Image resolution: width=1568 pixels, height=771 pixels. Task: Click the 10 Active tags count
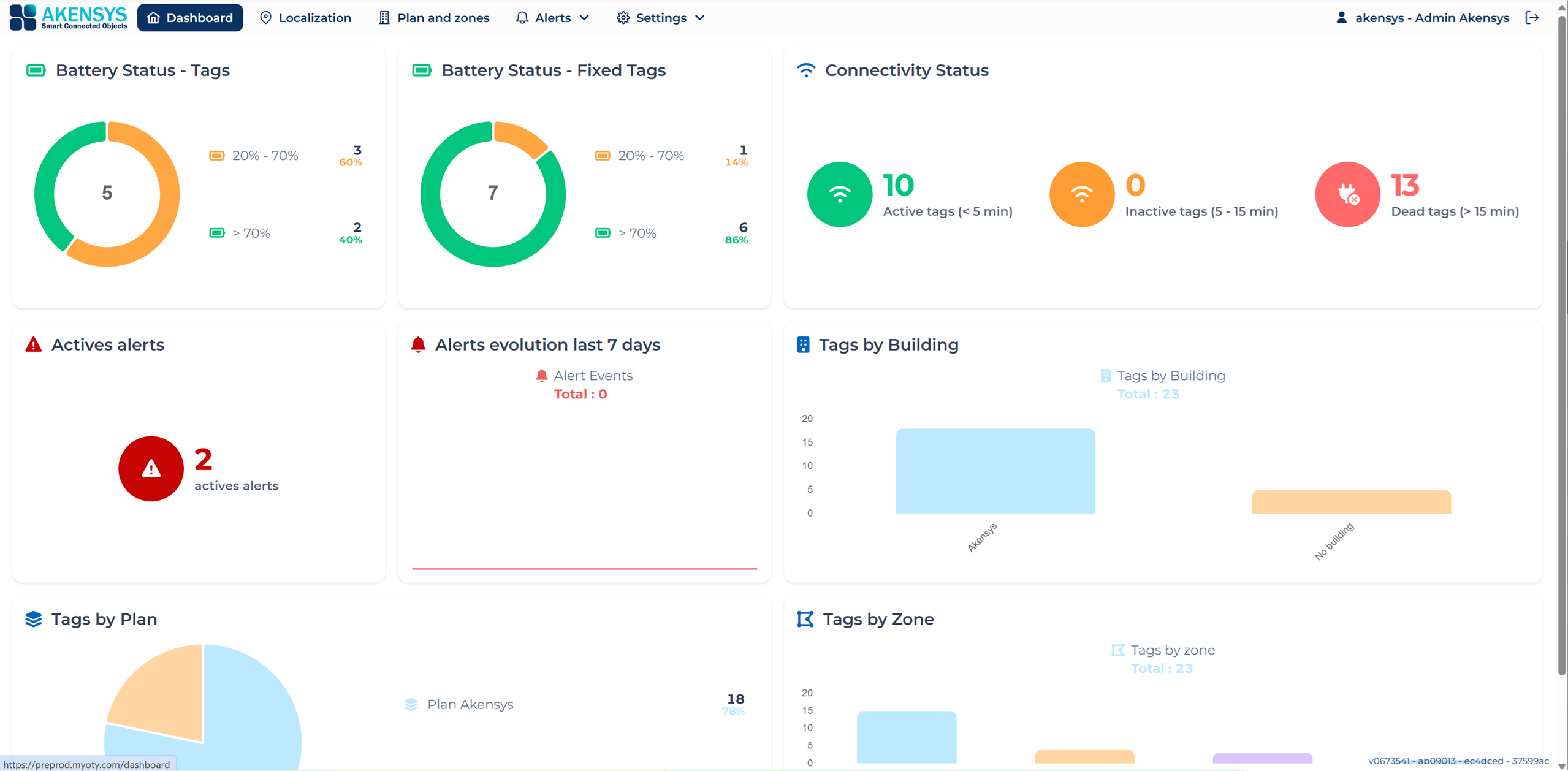(x=899, y=185)
